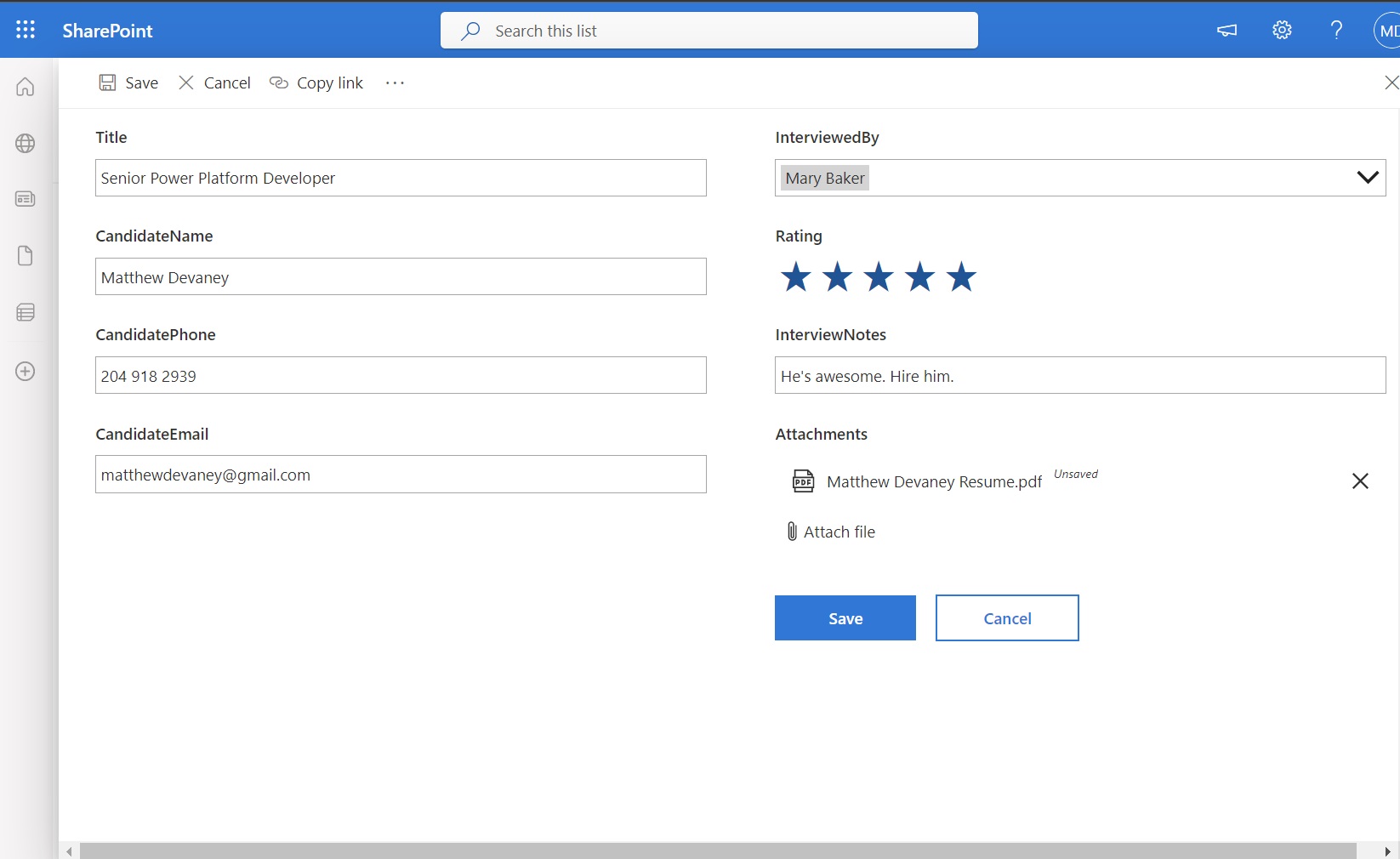Open the SharePoint home icon
The width and height of the screenshot is (1400, 859).
(x=25, y=87)
